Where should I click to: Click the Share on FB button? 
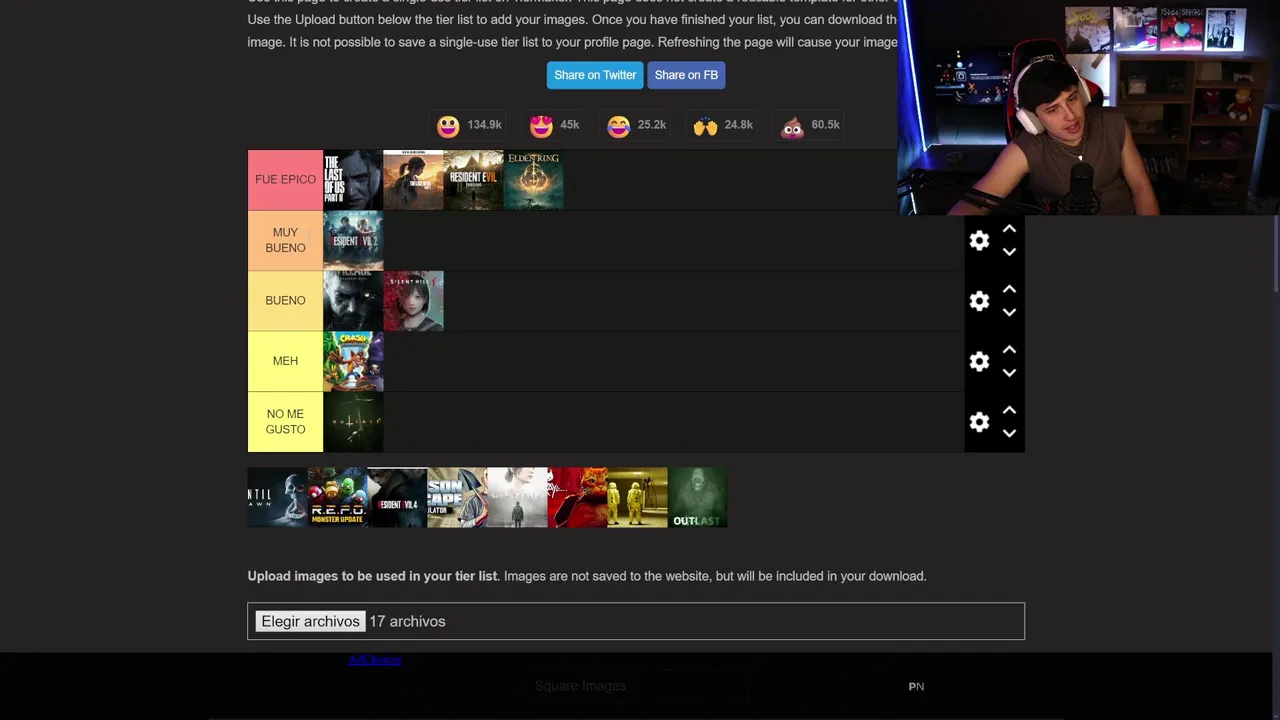coord(686,75)
